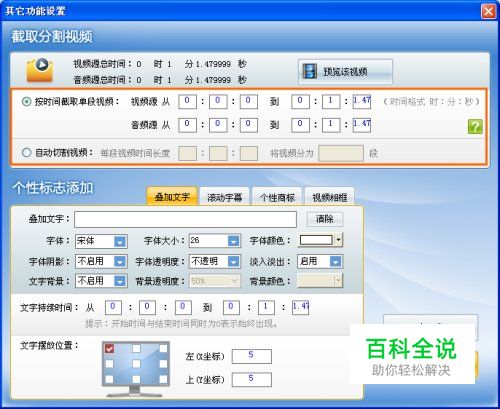Click the 背景颜色 swatch box
This screenshot has width=500, height=409.
[x=316, y=281]
